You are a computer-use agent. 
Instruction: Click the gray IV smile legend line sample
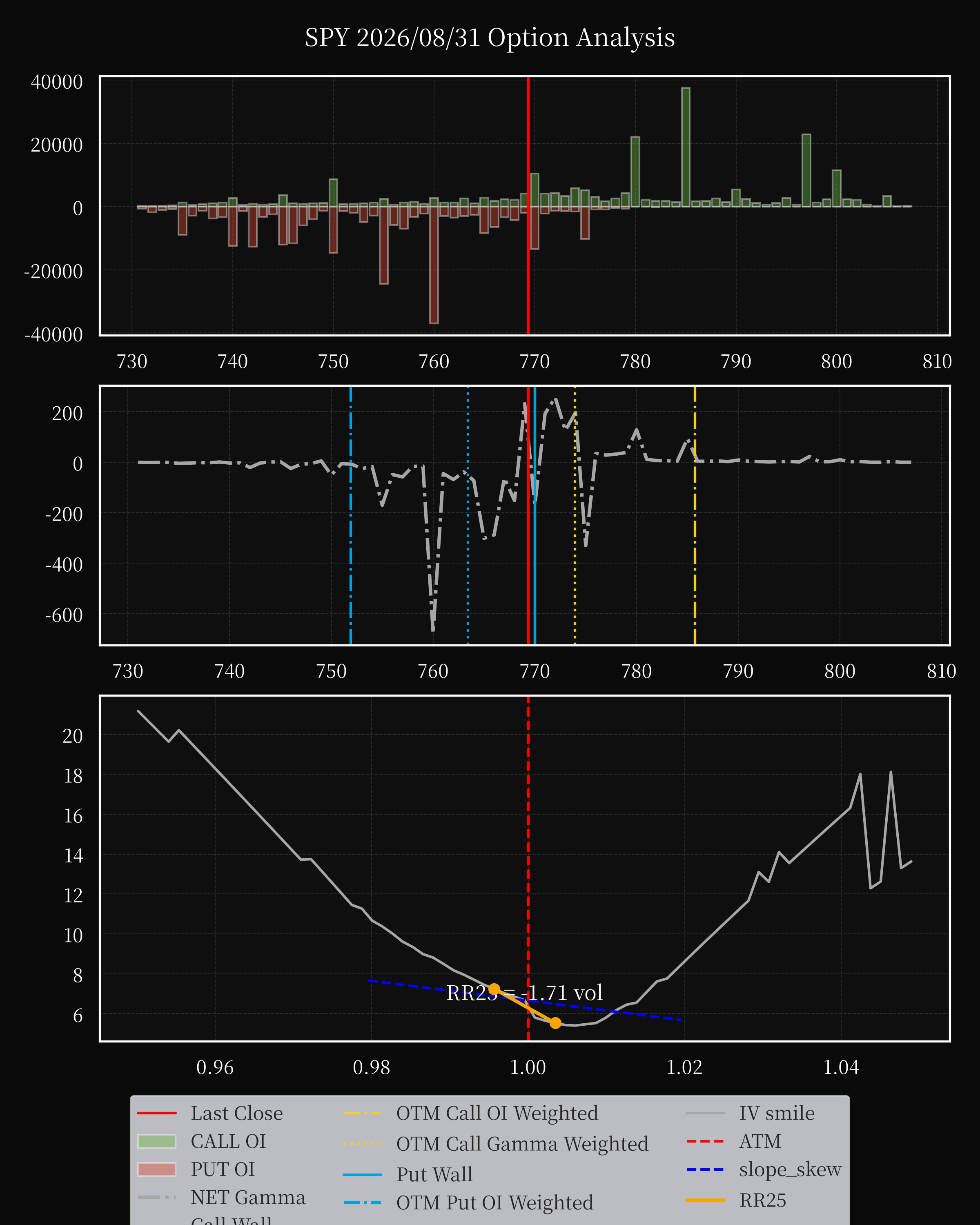point(706,1113)
